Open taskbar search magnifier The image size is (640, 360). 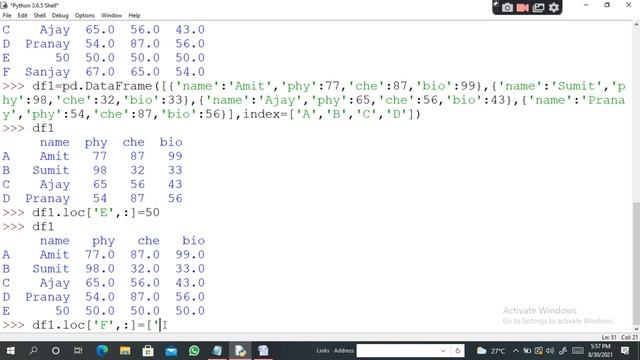click(x=33, y=351)
